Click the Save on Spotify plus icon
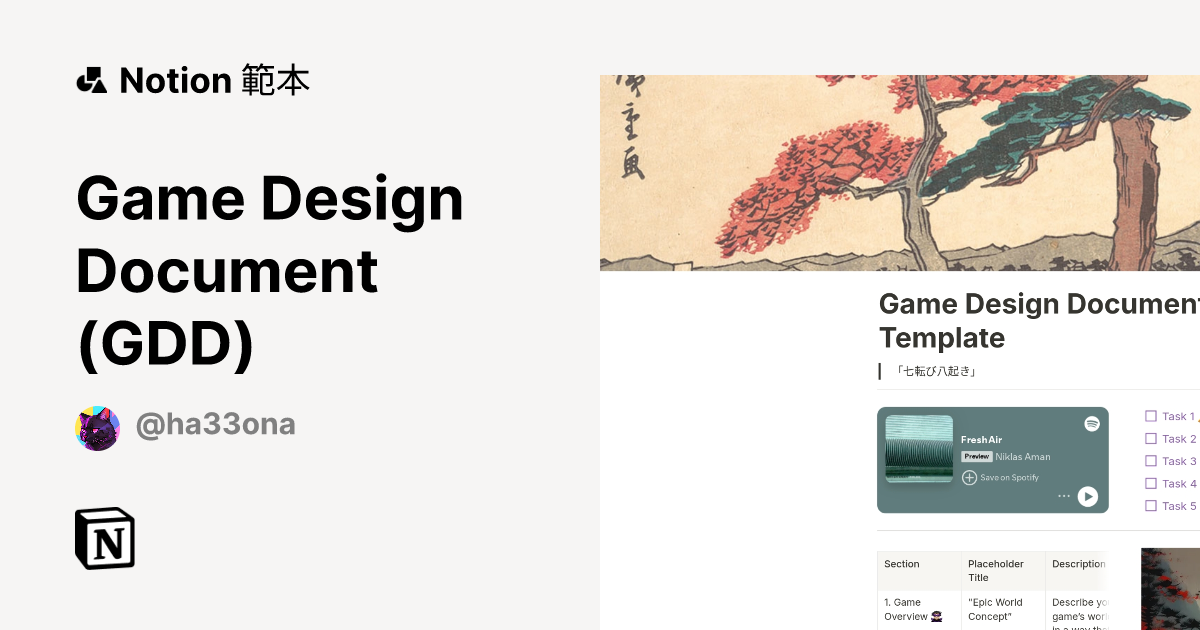This screenshot has height=630, width=1200. tap(969, 477)
